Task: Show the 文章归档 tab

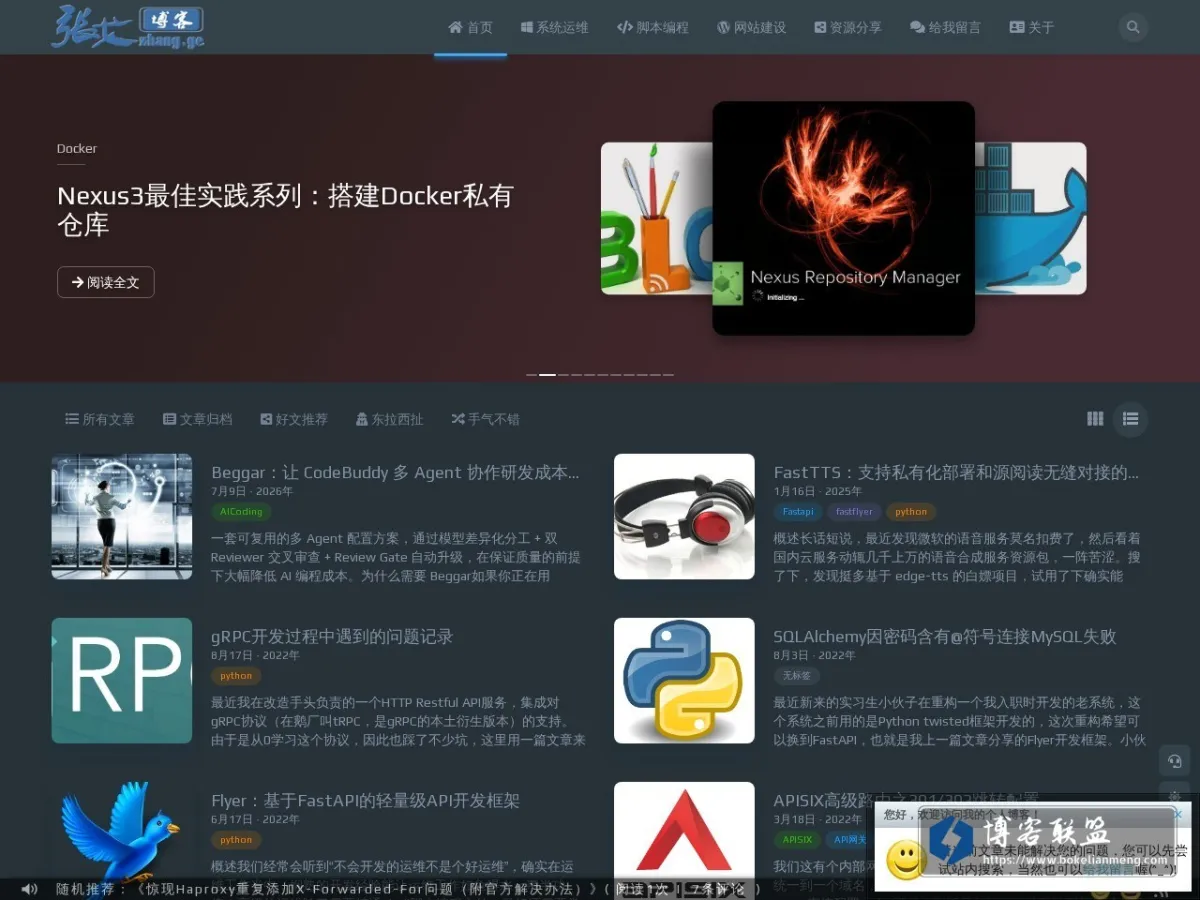Action: (x=197, y=419)
